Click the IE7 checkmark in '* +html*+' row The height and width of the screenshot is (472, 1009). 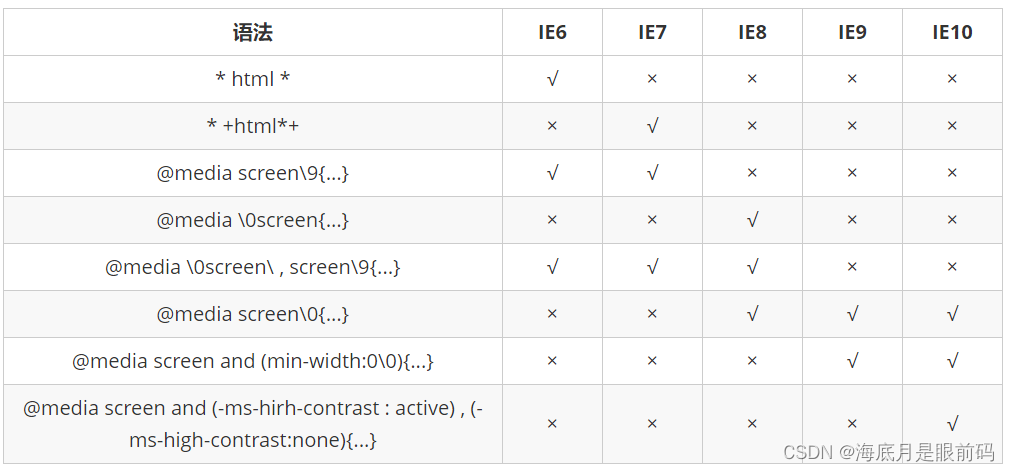pyautogui.click(x=652, y=126)
